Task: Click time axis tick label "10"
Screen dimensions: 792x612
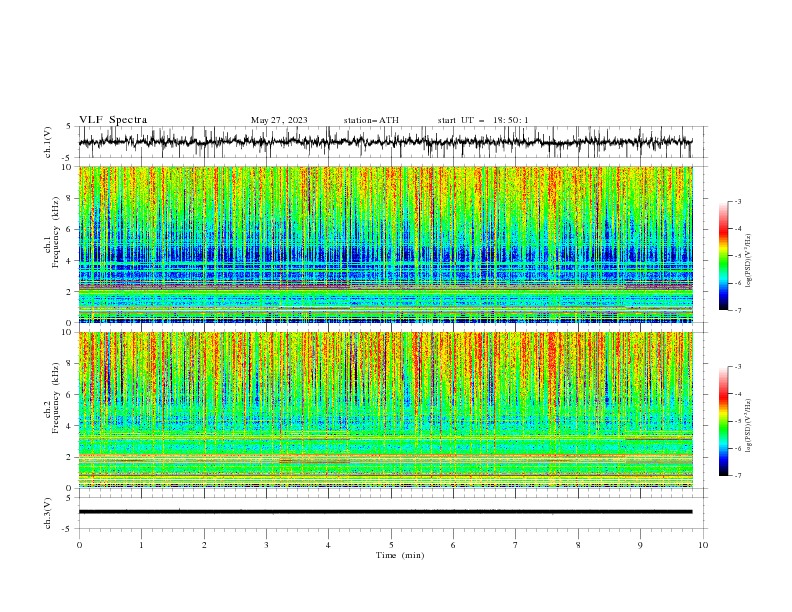Action: click(703, 545)
